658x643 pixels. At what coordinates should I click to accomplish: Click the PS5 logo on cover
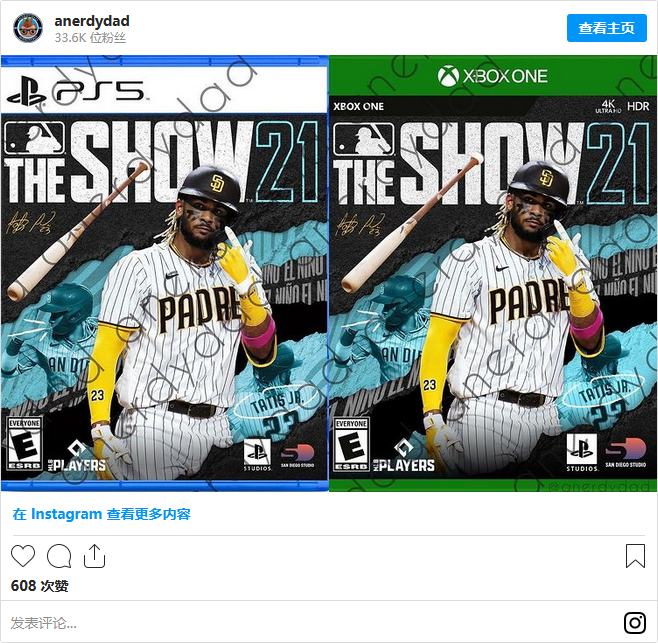[77, 91]
